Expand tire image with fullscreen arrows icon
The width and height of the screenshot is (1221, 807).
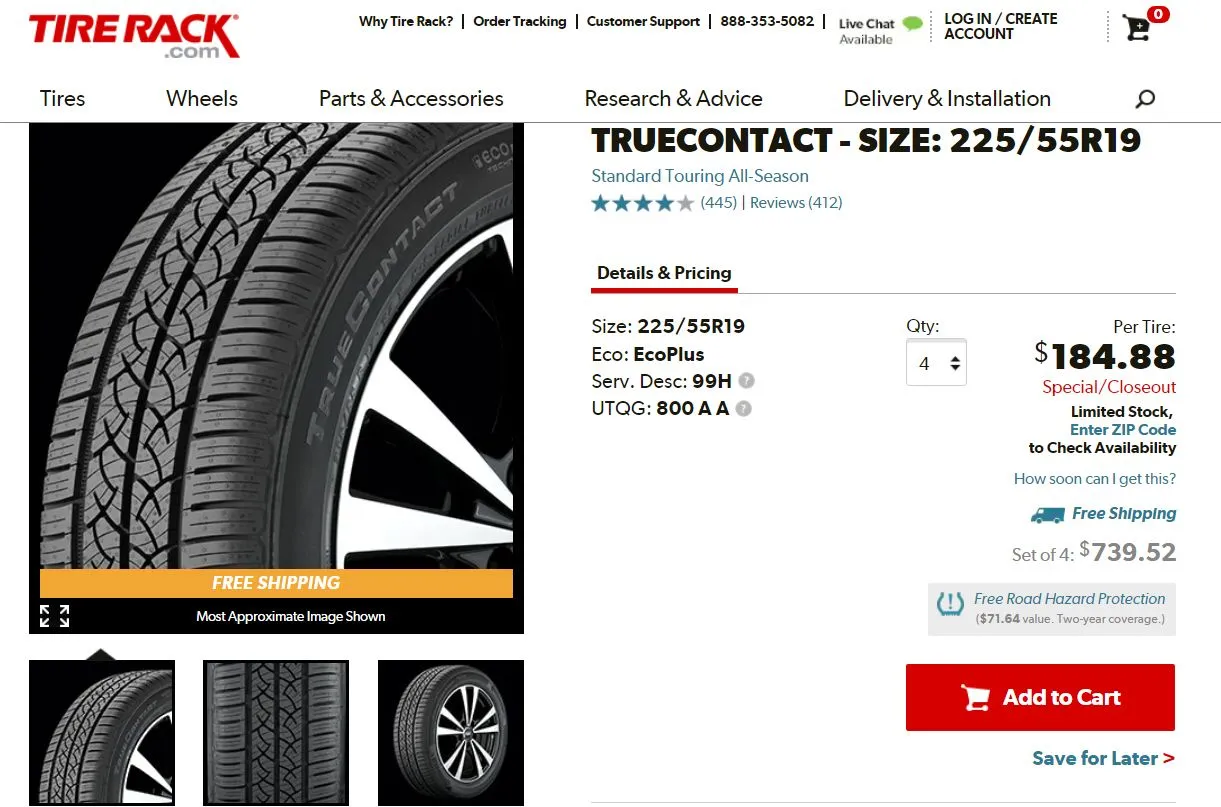(54, 616)
